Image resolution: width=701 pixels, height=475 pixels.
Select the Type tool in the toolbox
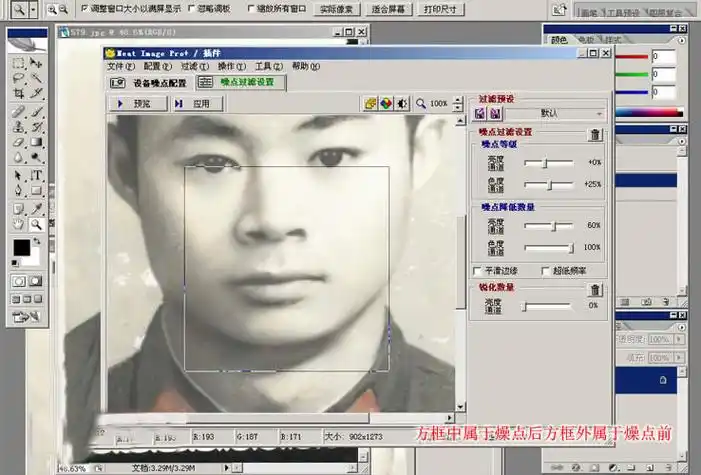[36, 176]
